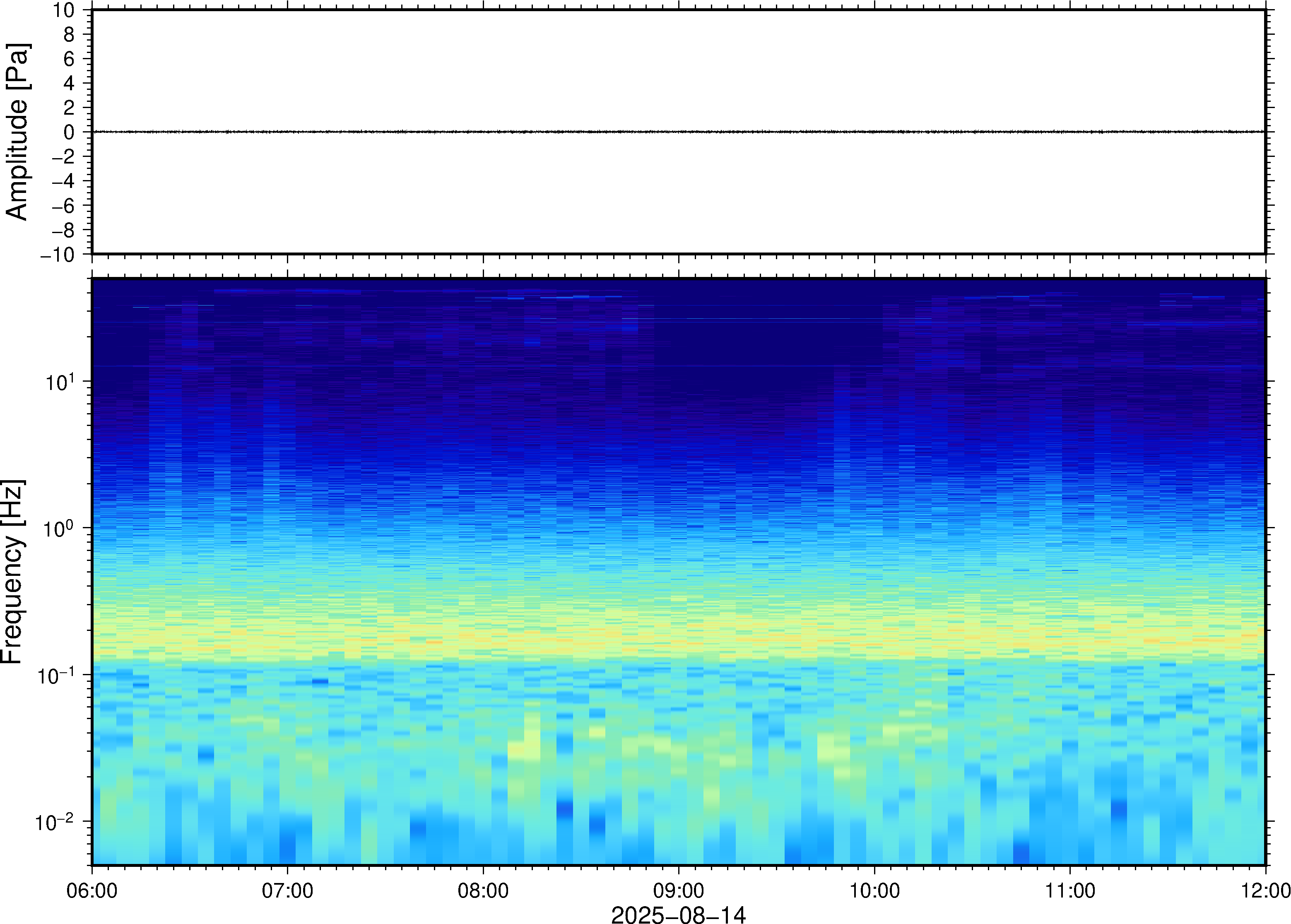Click the amplitude value −6 tick label
Viewport: 1291px width, 924px height.
pos(63,205)
